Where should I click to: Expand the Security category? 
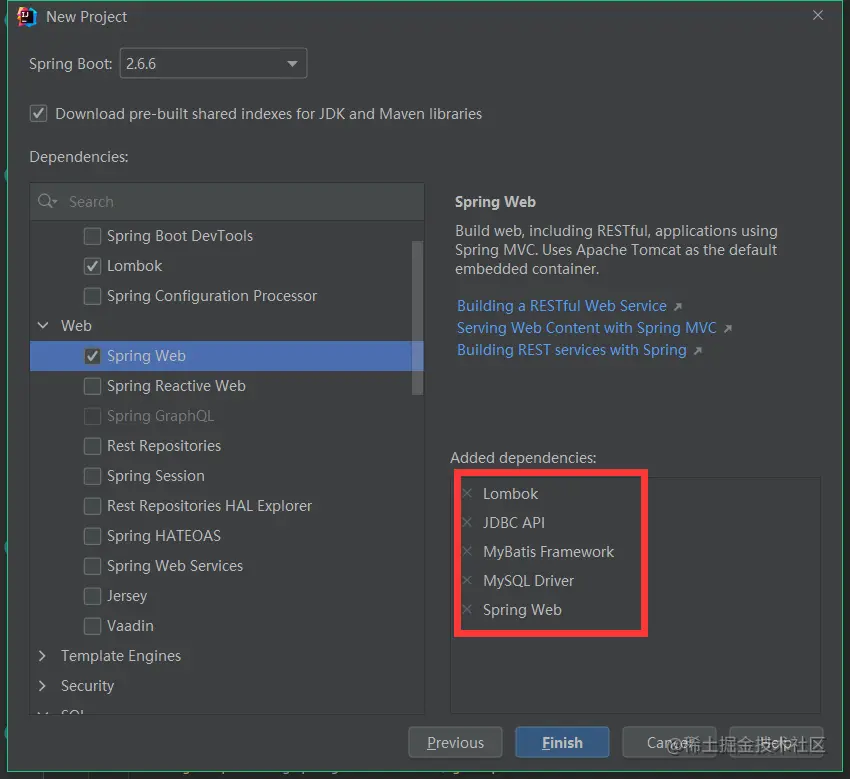(42, 686)
